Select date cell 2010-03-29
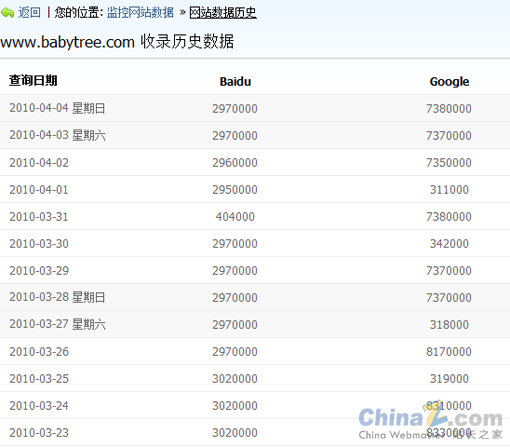 click(39, 271)
